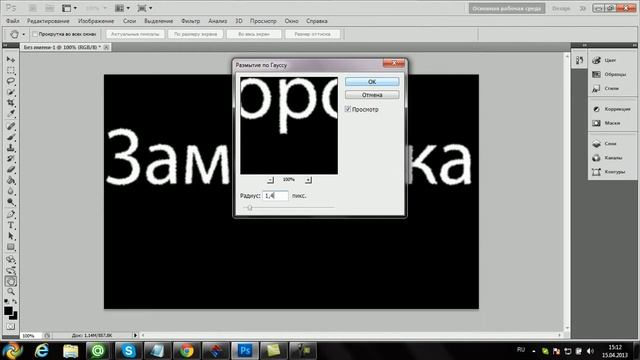Viewport: 640px width, 360px height.
Task: Select the Rectangle shape tool
Action: click(x=11, y=247)
